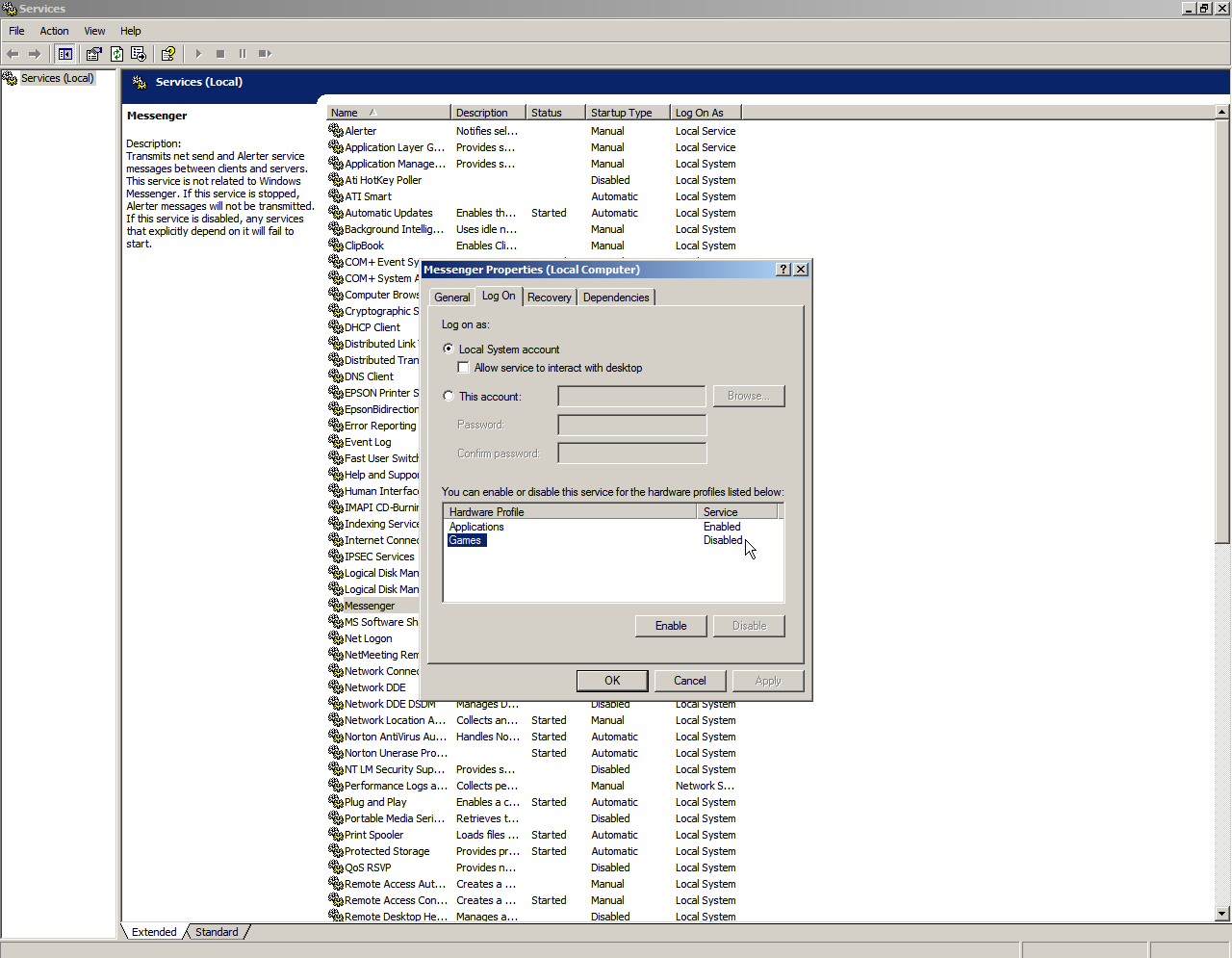Click the dialog's question mark help button

coord(783,270)
